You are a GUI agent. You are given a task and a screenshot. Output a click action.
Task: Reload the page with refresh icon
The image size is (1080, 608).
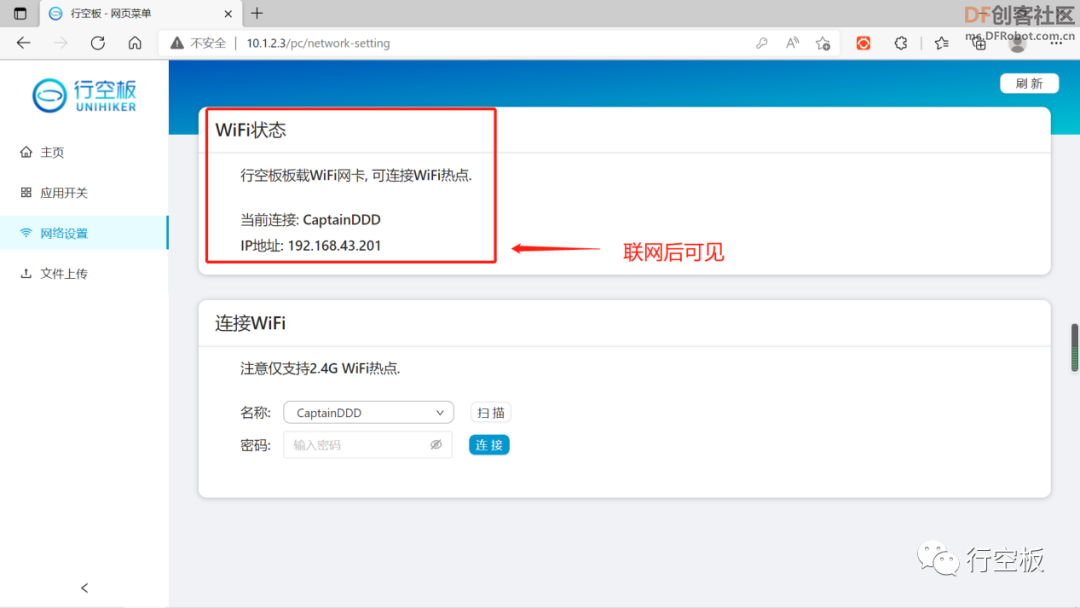click(98, 43)
